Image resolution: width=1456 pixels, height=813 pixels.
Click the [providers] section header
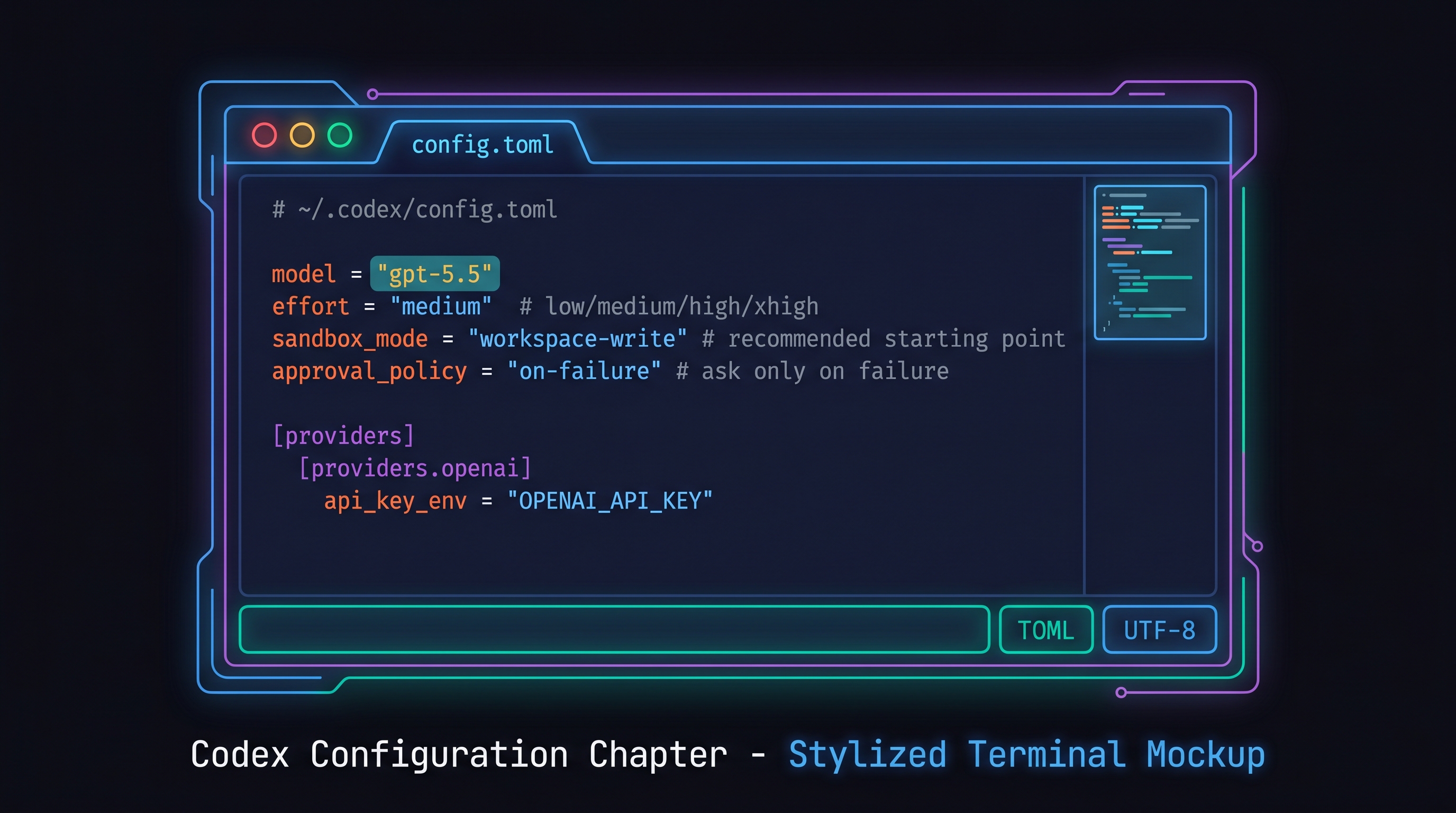click(343, 436)
